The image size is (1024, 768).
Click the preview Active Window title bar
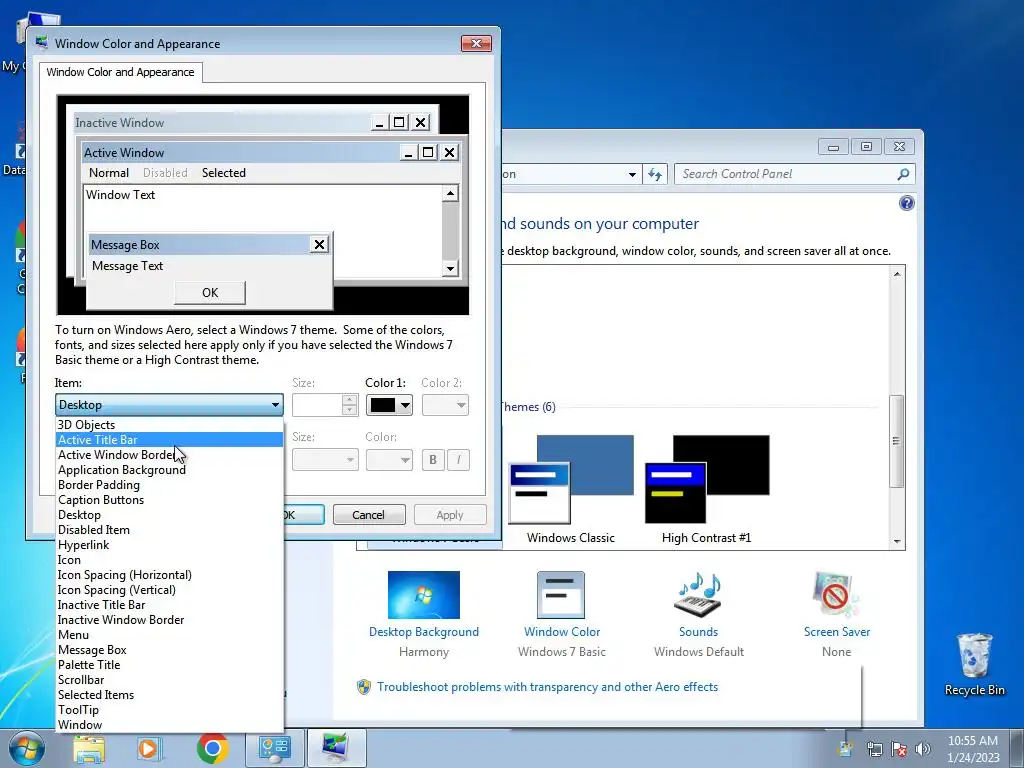click(240, 153)
